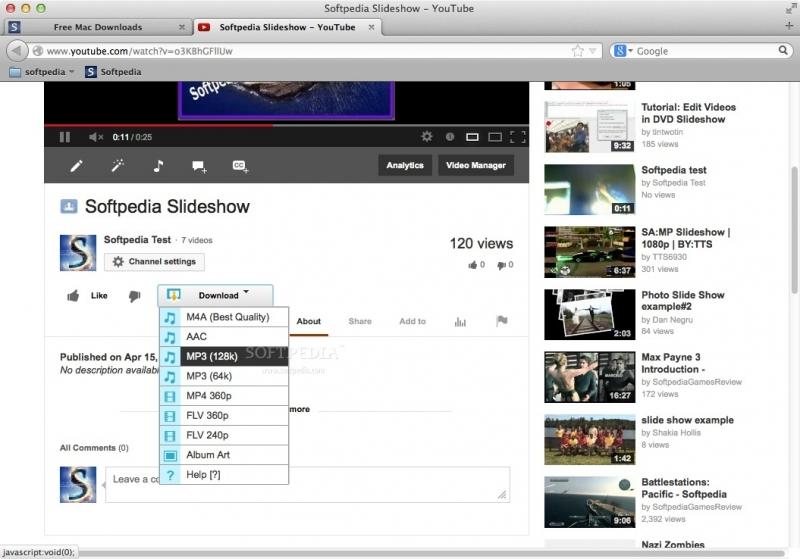
Task: Toggle fullscreen video mode
Action: 517,137
